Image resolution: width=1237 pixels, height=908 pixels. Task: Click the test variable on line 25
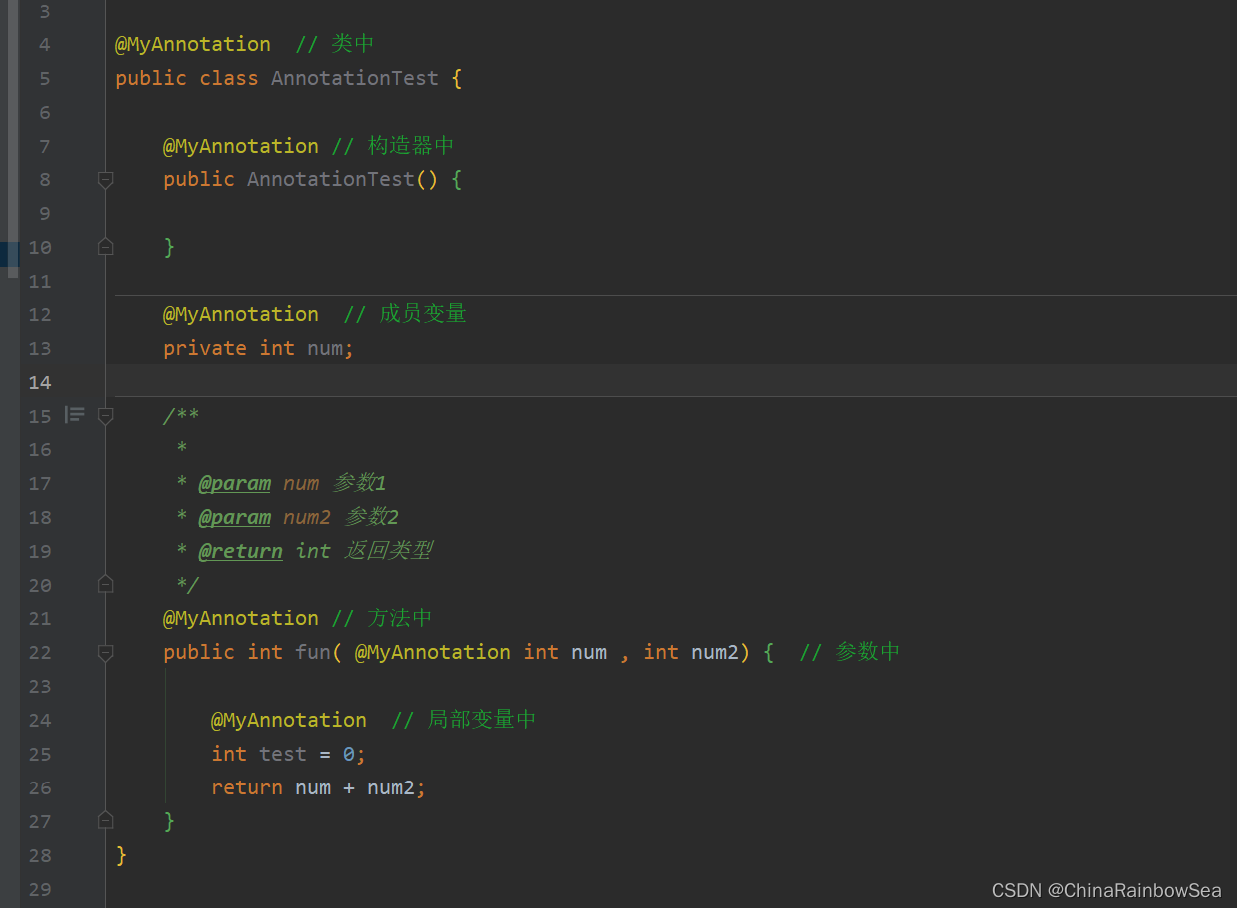(x=283, y=754)
